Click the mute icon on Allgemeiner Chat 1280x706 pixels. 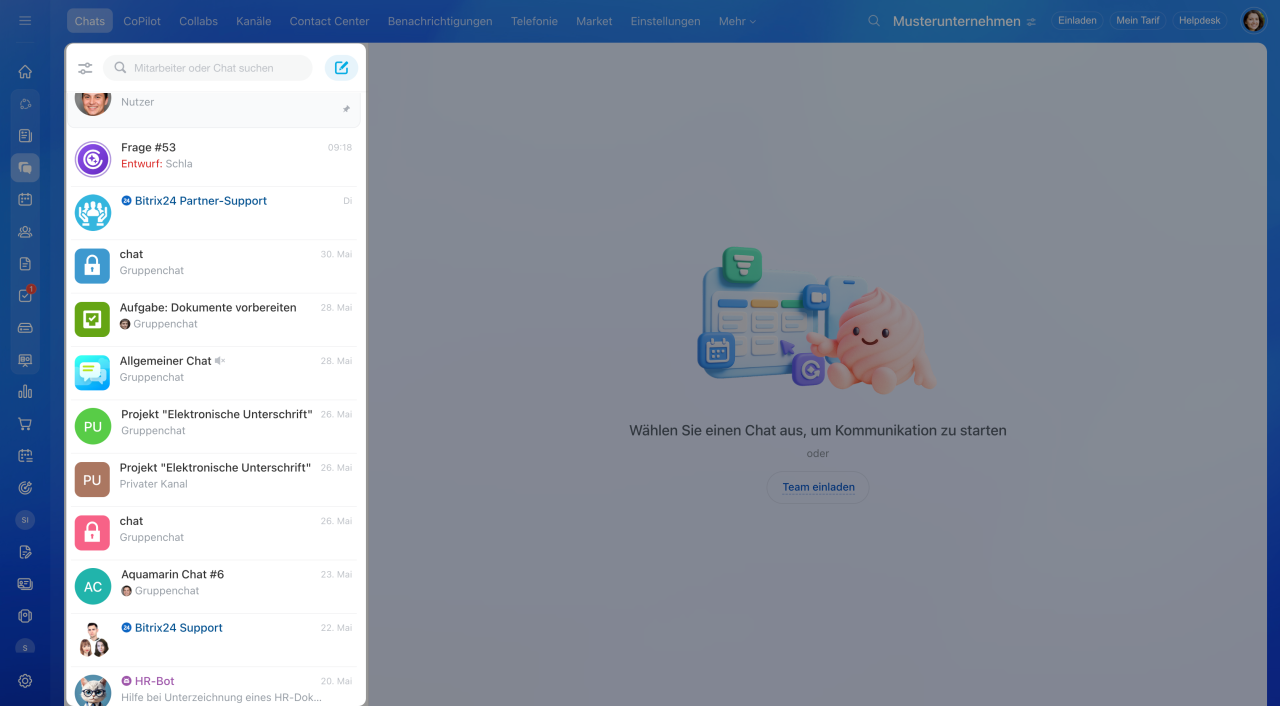tap(220, 361)
